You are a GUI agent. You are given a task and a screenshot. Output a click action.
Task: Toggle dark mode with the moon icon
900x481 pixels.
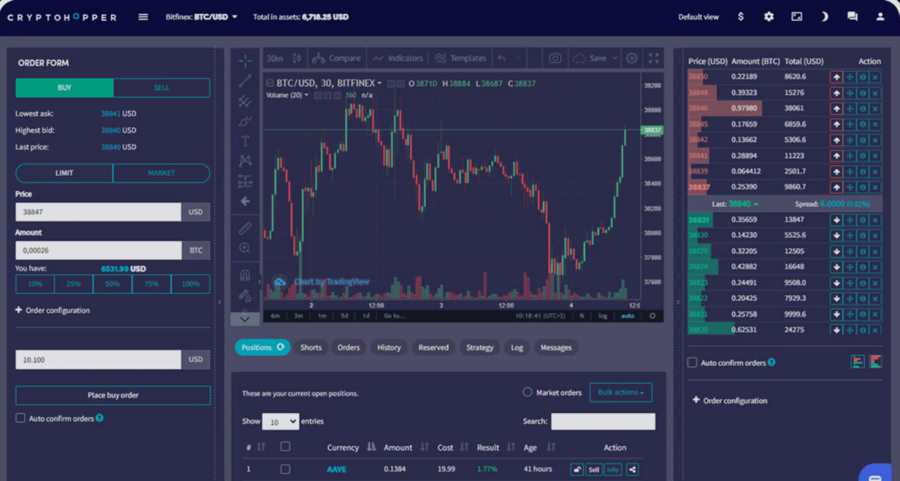824,17
